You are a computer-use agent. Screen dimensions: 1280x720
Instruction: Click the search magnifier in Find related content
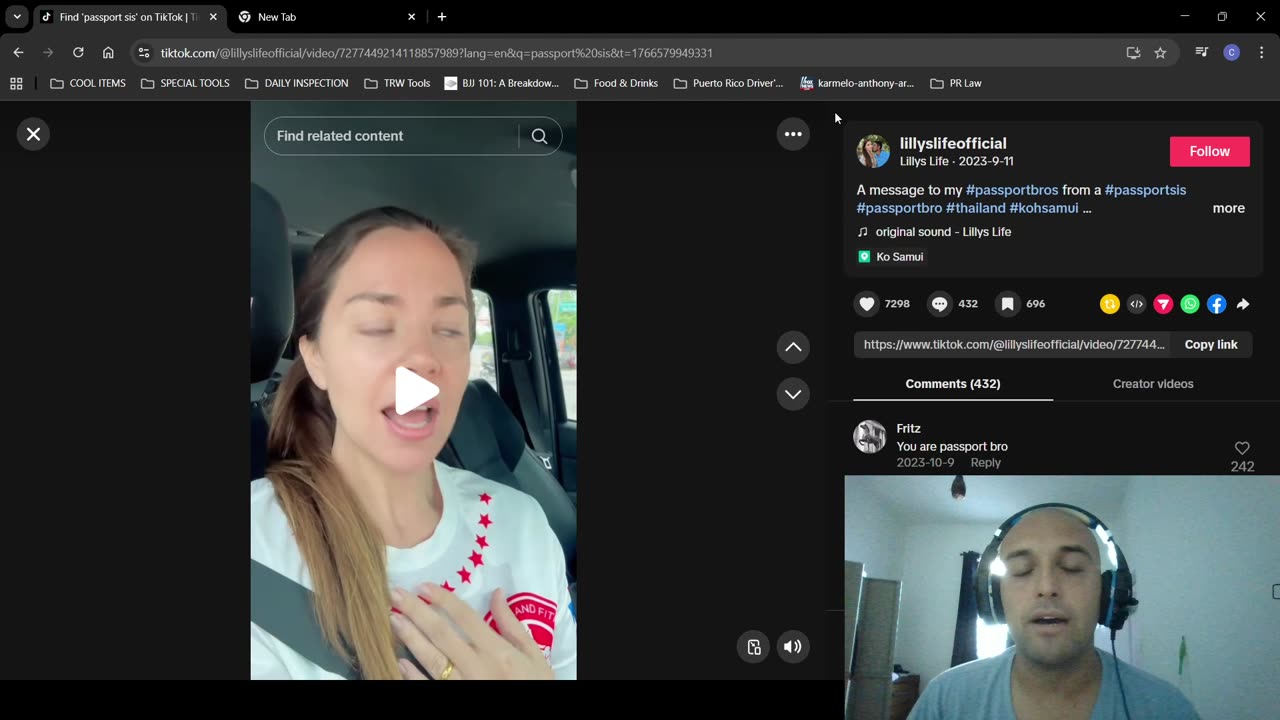pyautogui.click(x=539, y=136)
